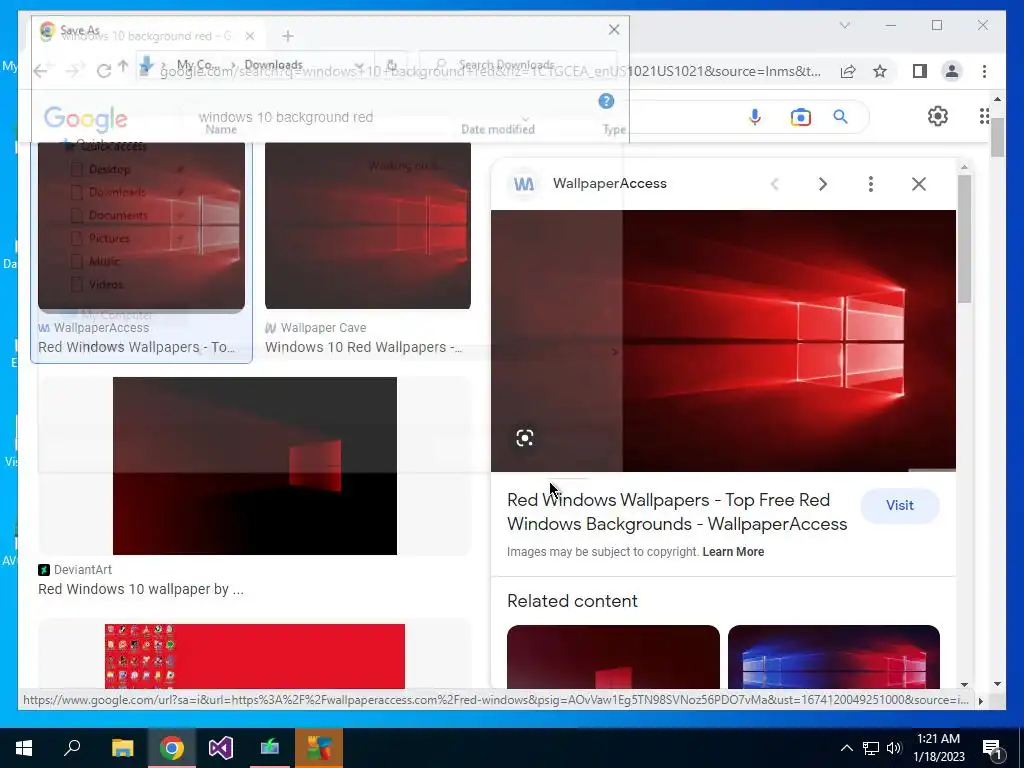This screenshot has width=1024, height=768.
Task: Open Chrome's three-dot menu
Action: 984,71
